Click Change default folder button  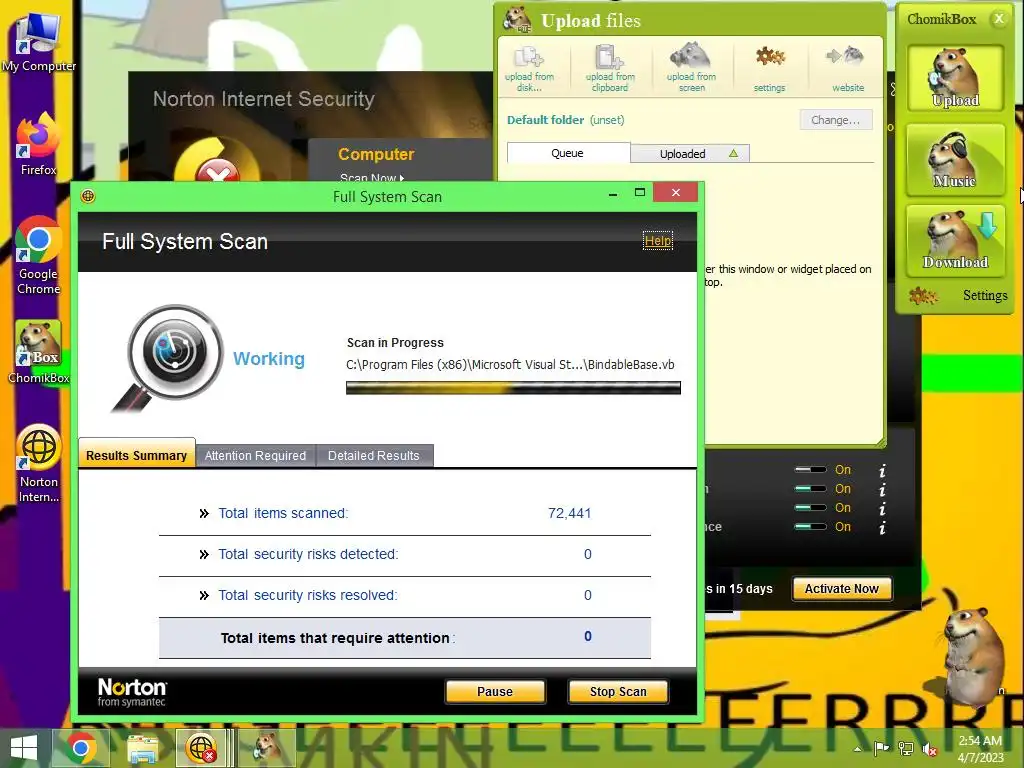[836, 120]
